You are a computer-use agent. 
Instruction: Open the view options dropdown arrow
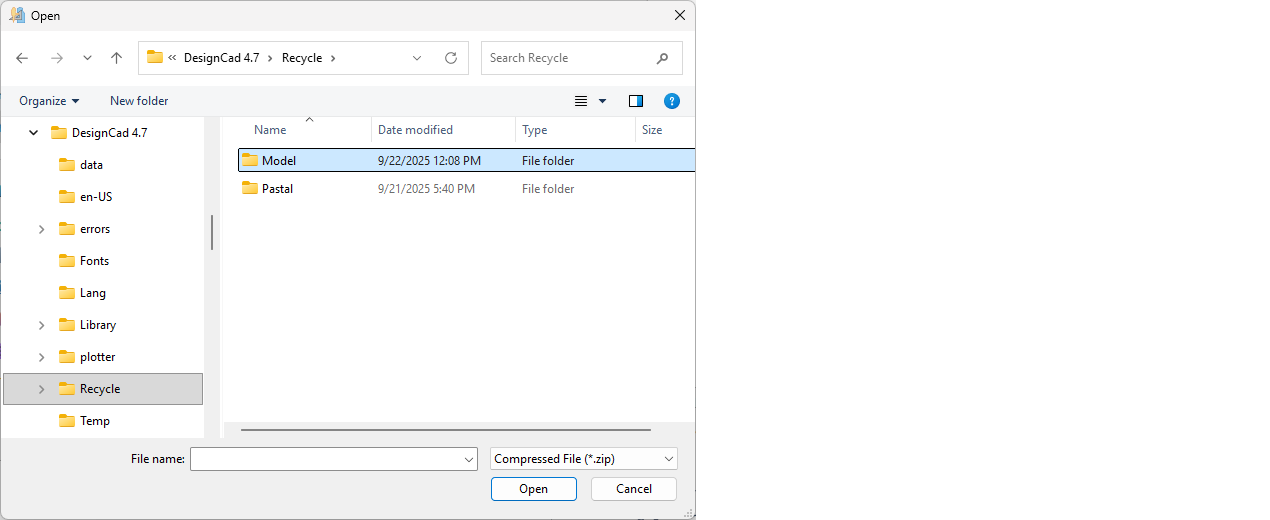(602, 101)
